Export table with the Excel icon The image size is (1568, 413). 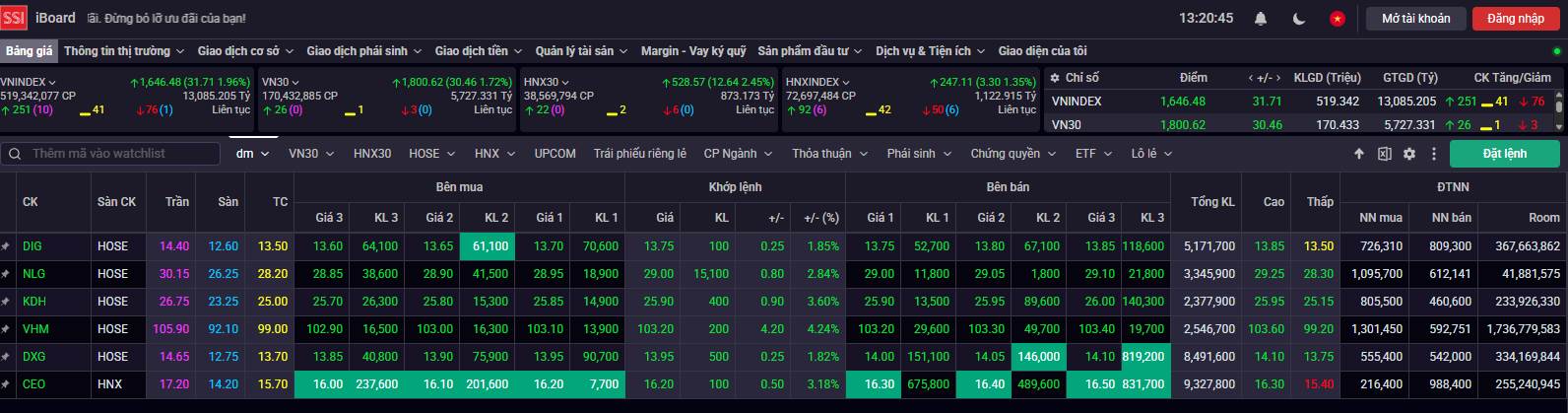tap(1384, 154)
